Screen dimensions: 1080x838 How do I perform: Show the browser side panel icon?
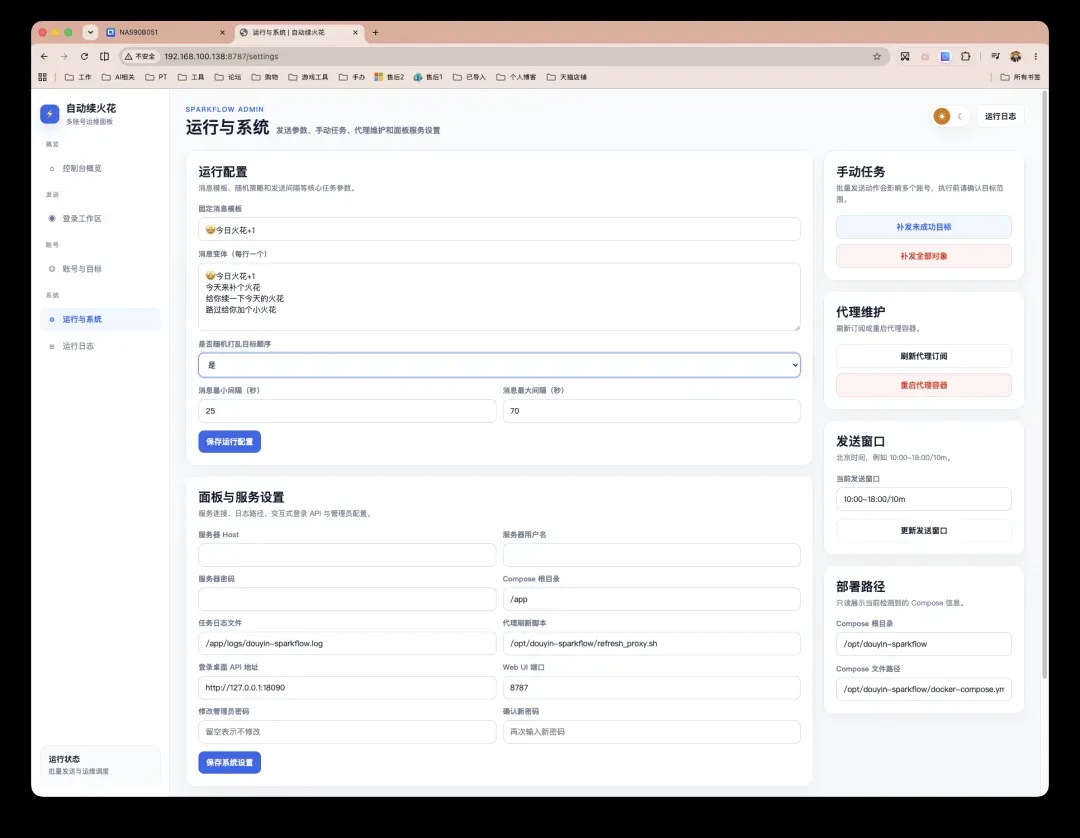click(x=105, y=56)
